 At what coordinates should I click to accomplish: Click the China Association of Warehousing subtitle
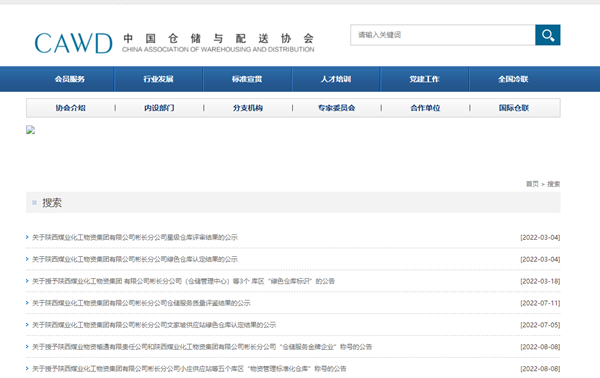click(218, 49)
